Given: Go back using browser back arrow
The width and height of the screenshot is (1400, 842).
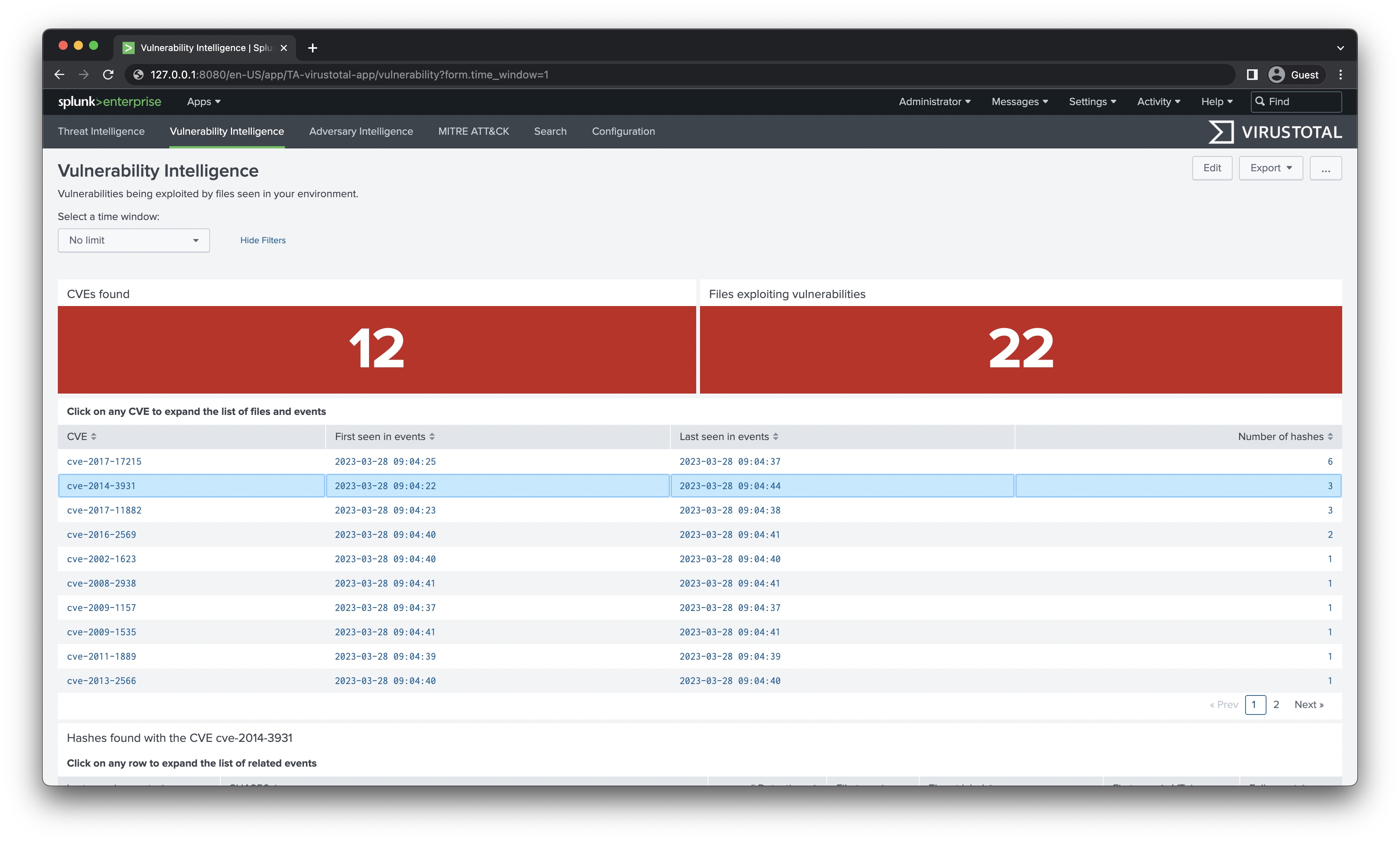Looking at the screenshot, I should tap(60, 74).
